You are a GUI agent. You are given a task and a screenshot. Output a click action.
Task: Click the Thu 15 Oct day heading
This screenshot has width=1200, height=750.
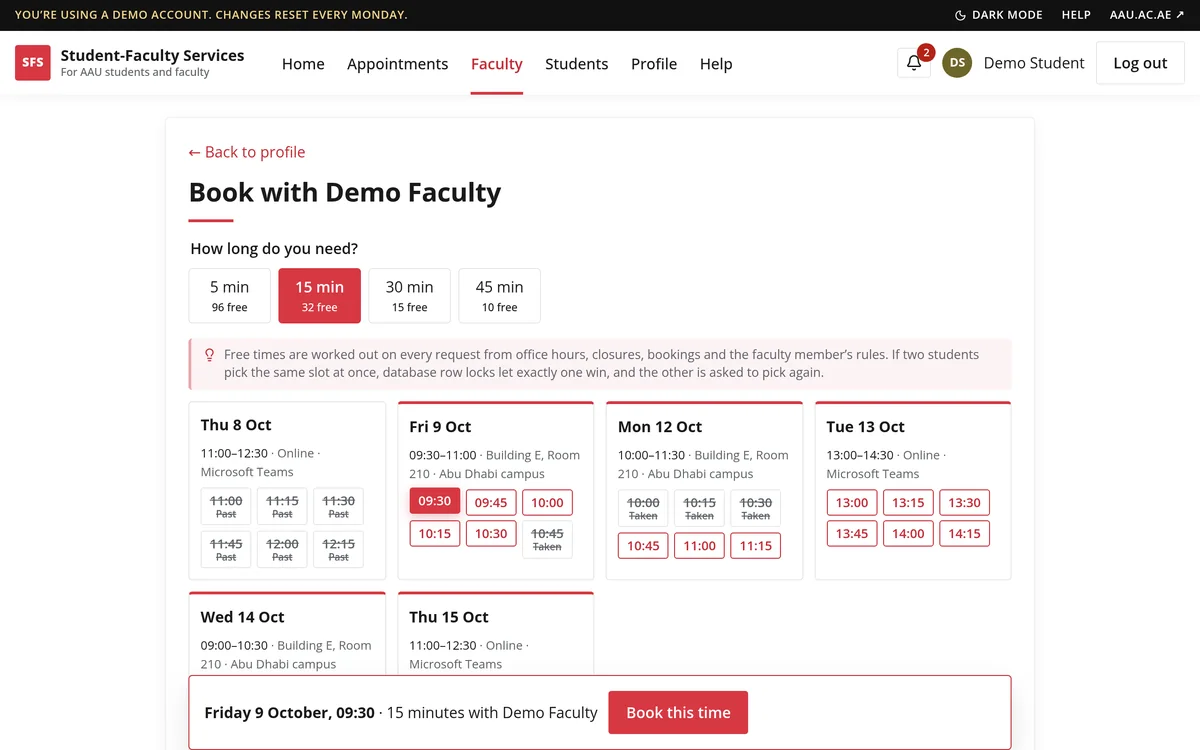[449, 617]
